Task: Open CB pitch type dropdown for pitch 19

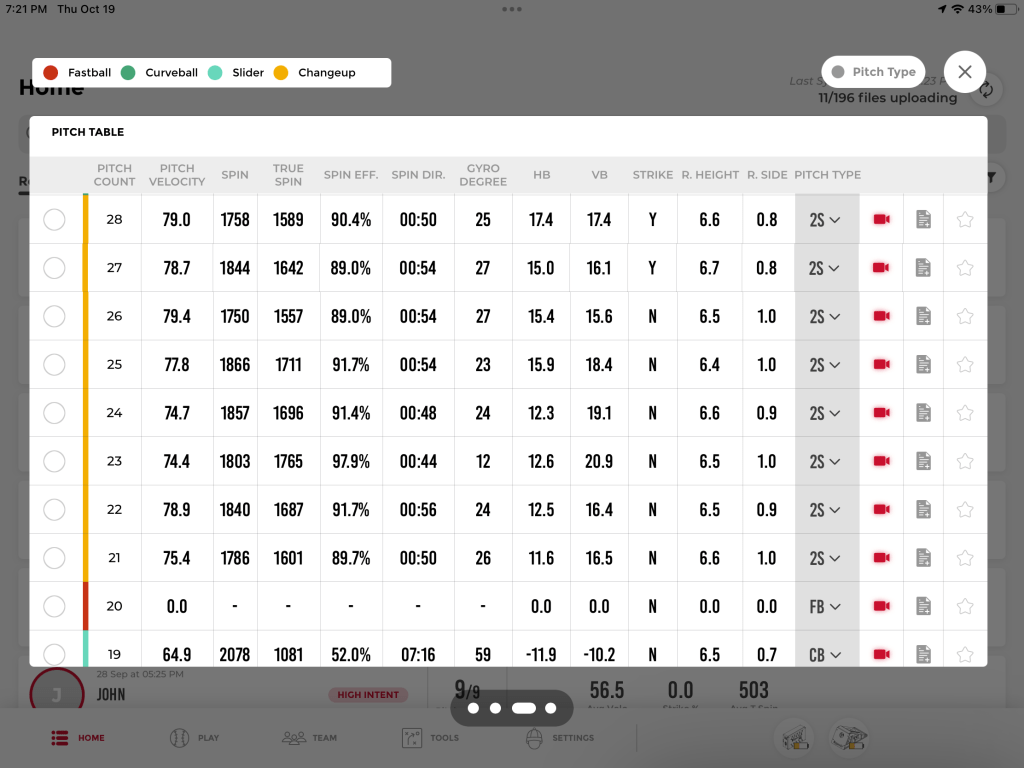Action: pyautogui.click(x=826, y=654)
